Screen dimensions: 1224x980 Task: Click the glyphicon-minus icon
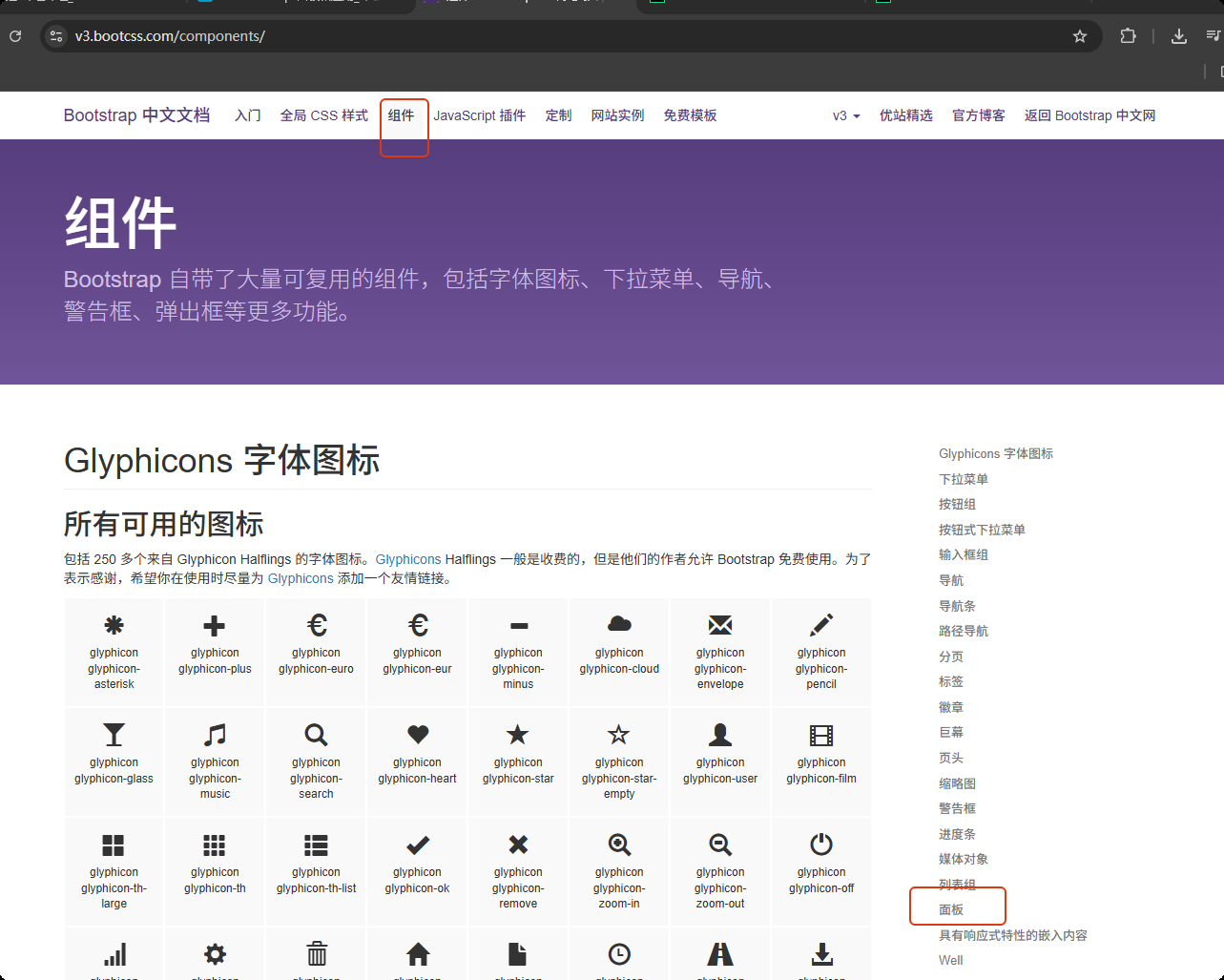(519, 626)
